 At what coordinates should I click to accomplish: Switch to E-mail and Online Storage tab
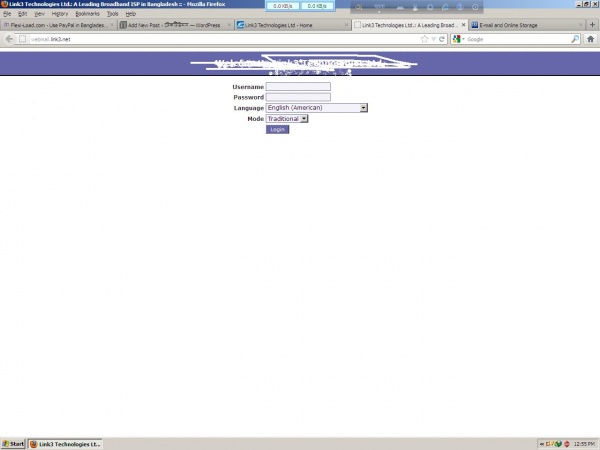point(527,25)
